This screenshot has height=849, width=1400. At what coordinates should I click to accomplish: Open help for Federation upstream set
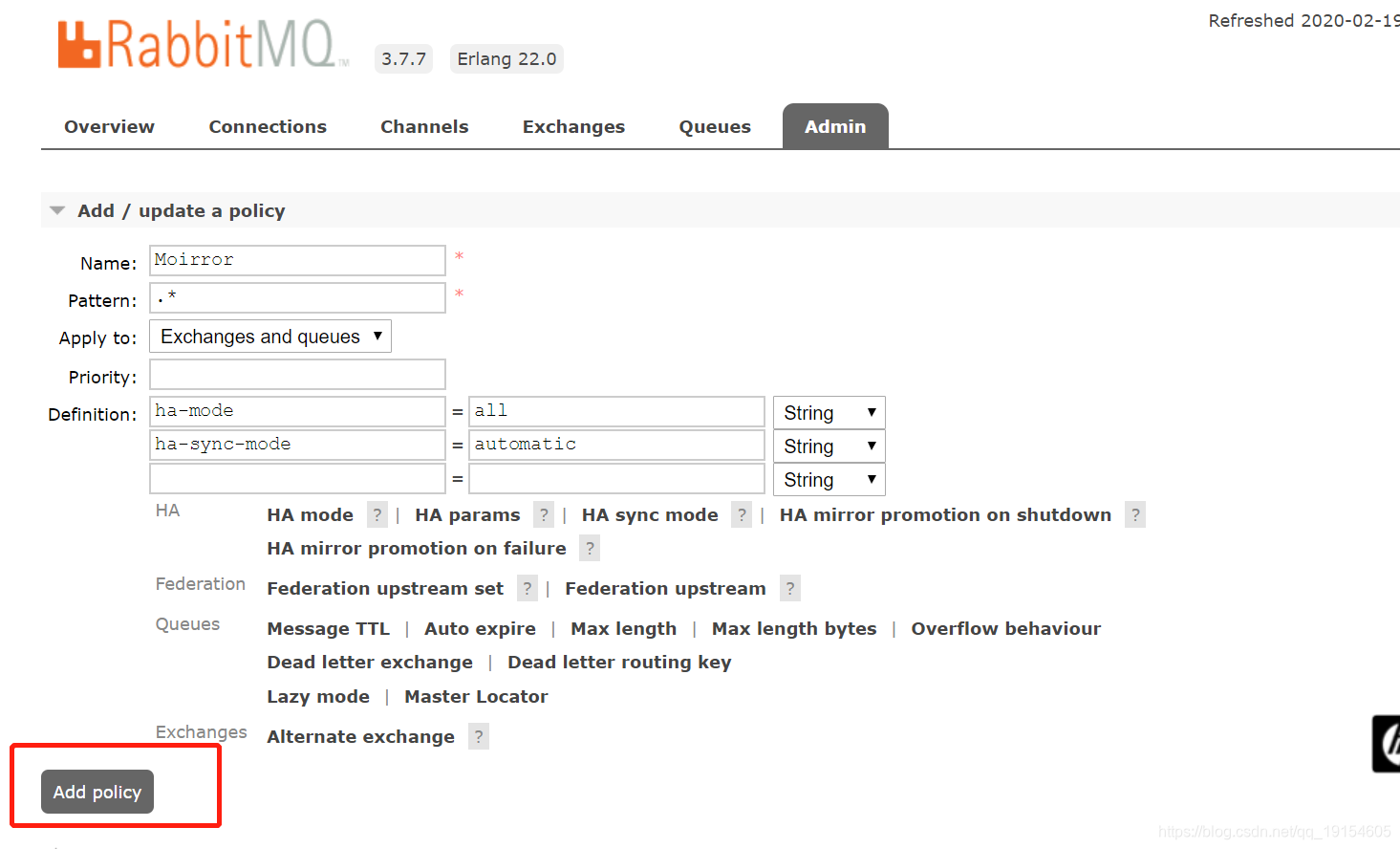click(527, 589)
